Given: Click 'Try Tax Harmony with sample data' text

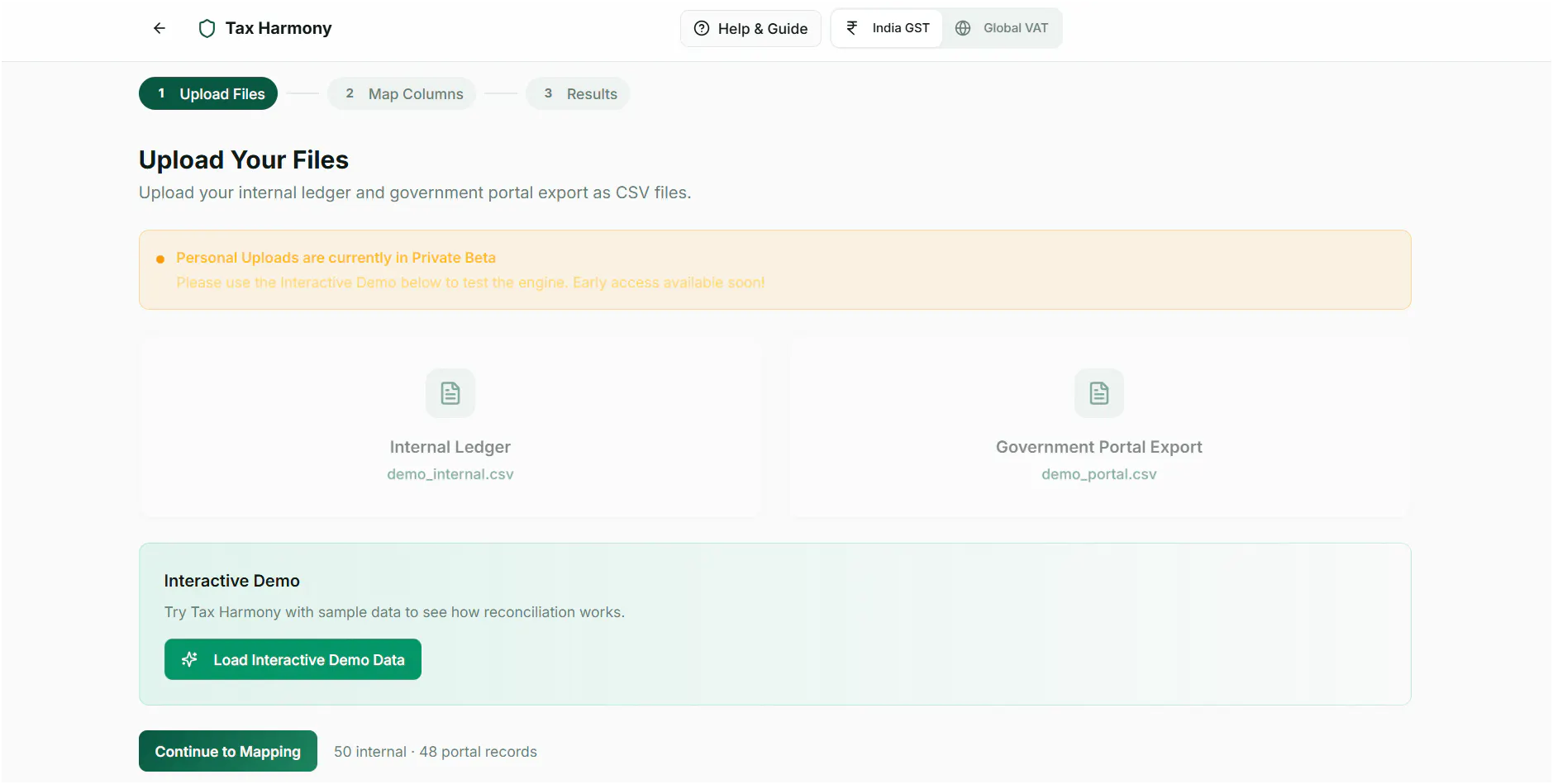Looking at the screenshot, I should coord(394,612).
